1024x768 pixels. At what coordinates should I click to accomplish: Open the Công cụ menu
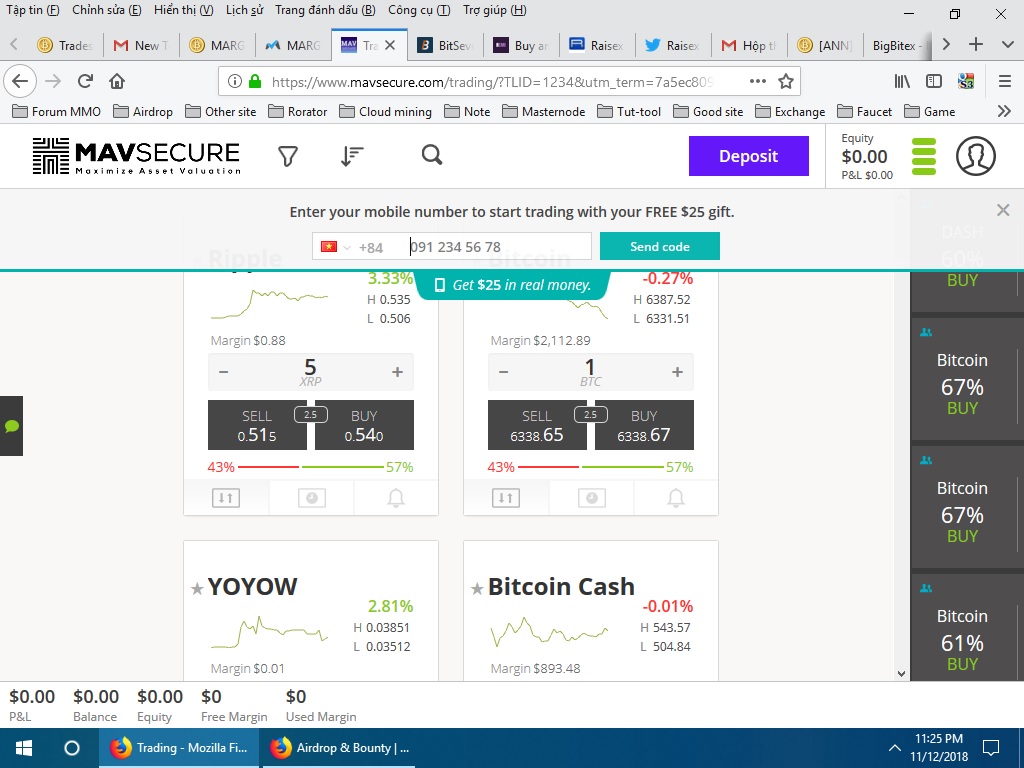419,10
